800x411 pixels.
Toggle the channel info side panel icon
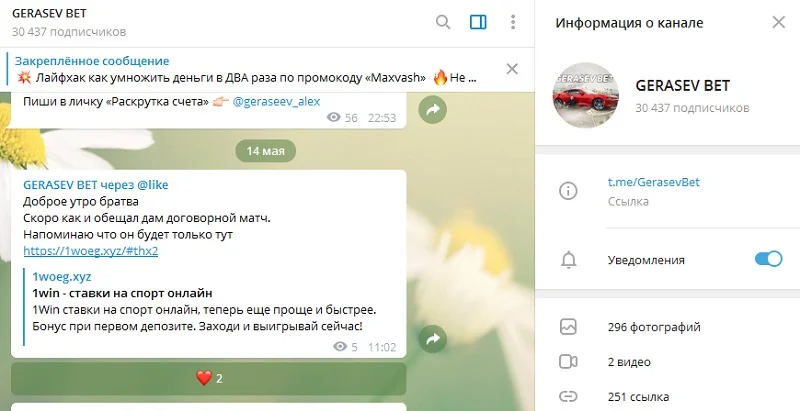pos(478,22)
